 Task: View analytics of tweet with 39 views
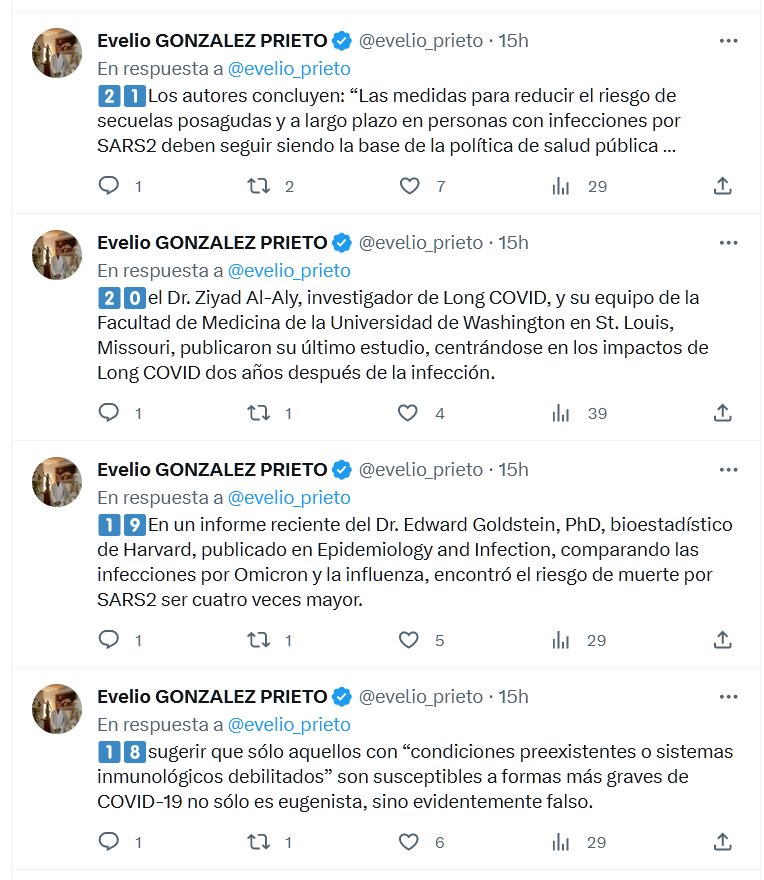(x=562, y=413)
